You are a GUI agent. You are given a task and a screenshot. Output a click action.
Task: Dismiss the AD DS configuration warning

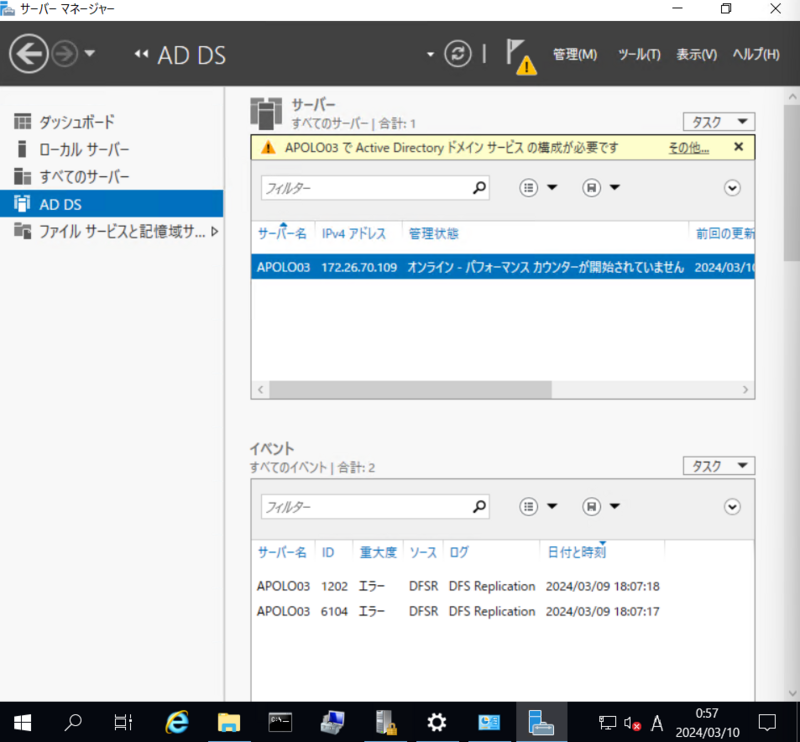(738, 147)
